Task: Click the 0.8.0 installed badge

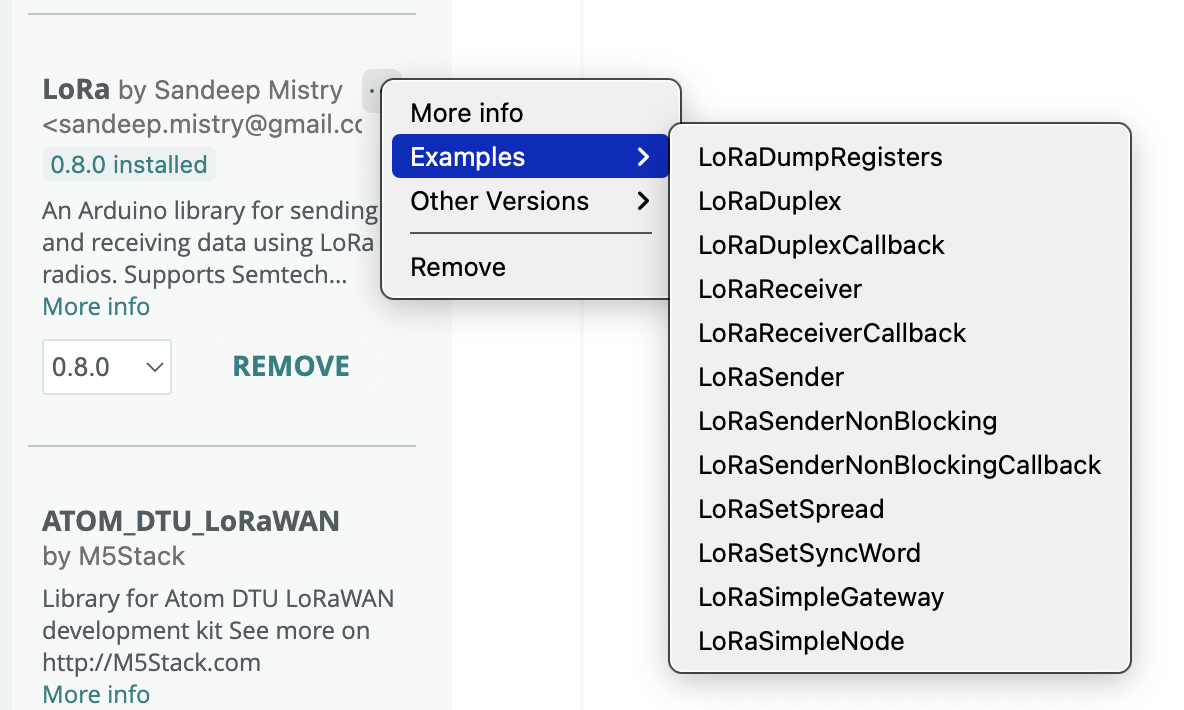Action: tap(128, 164)
